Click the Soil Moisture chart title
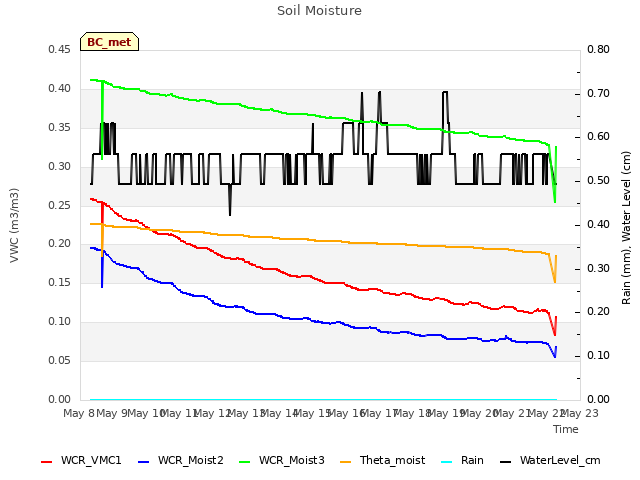The width and height of the screenshot is (640, 480). point(319,11)
